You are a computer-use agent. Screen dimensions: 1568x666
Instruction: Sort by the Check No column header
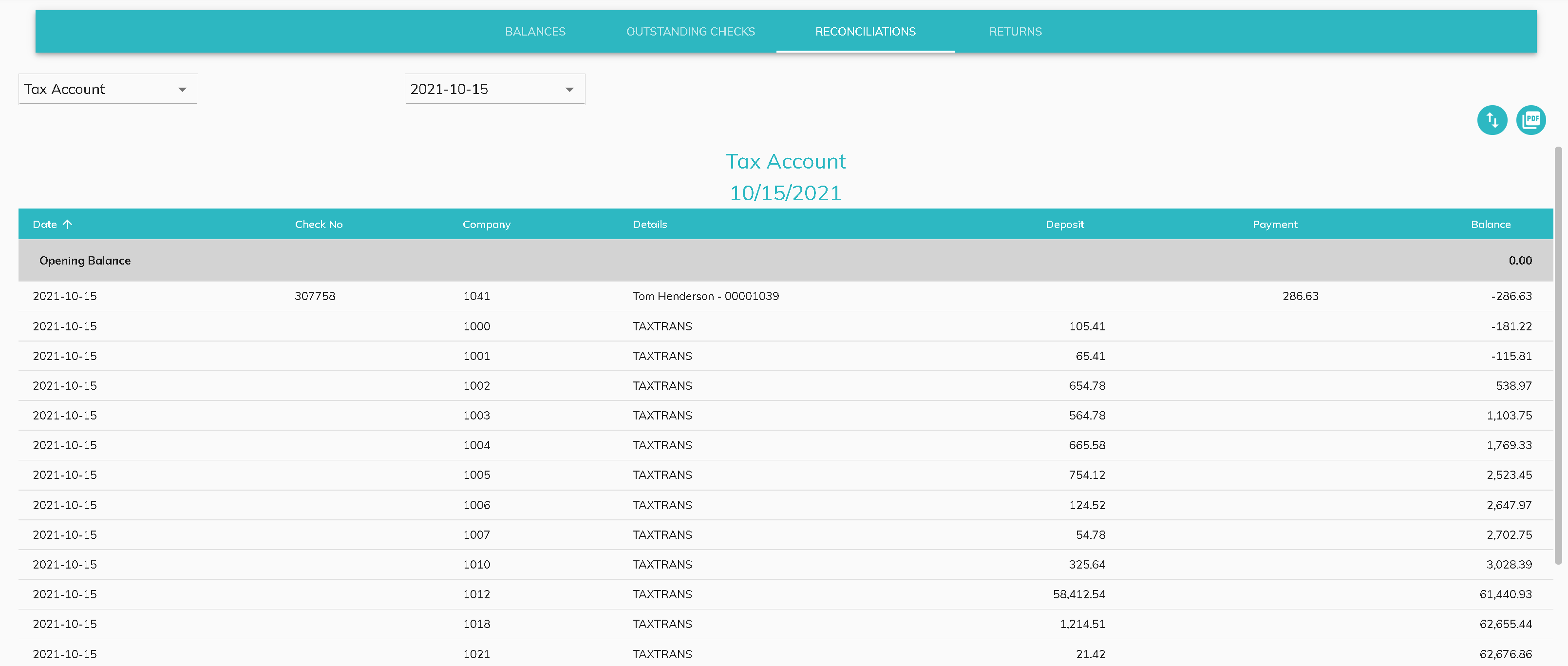[319, 224]
